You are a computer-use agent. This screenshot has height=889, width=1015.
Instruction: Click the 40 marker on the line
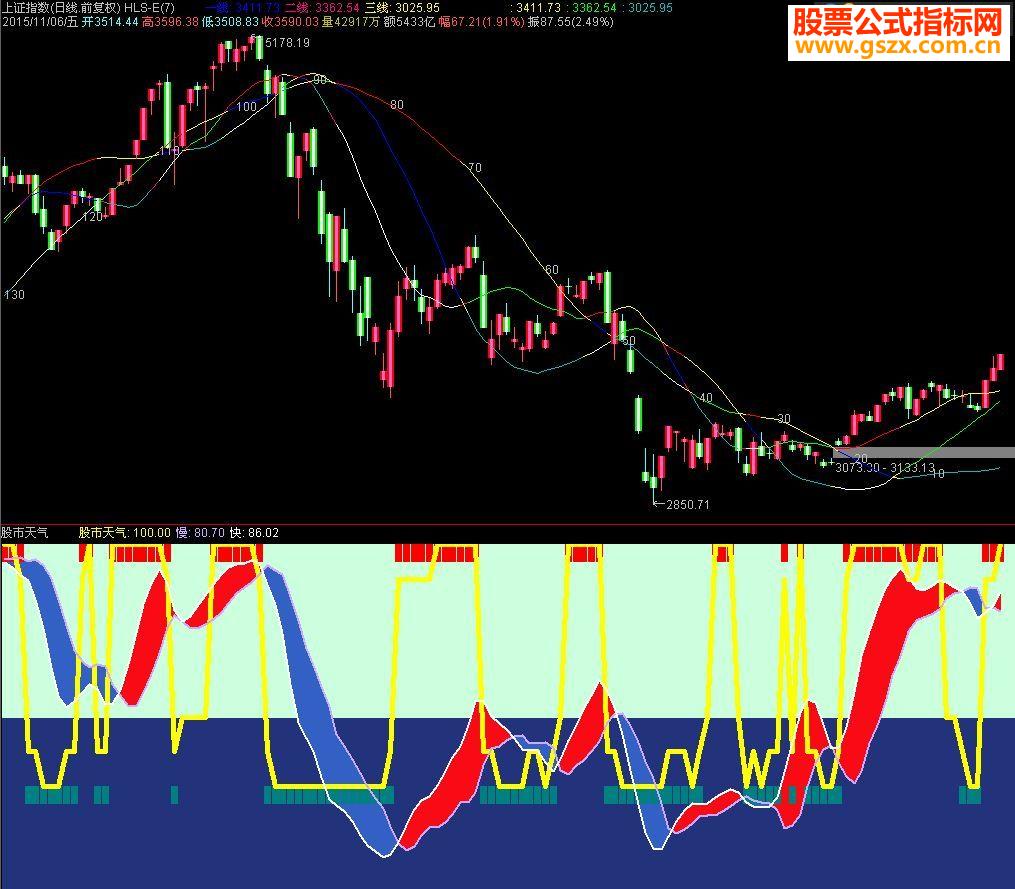(x=706, y=398)
